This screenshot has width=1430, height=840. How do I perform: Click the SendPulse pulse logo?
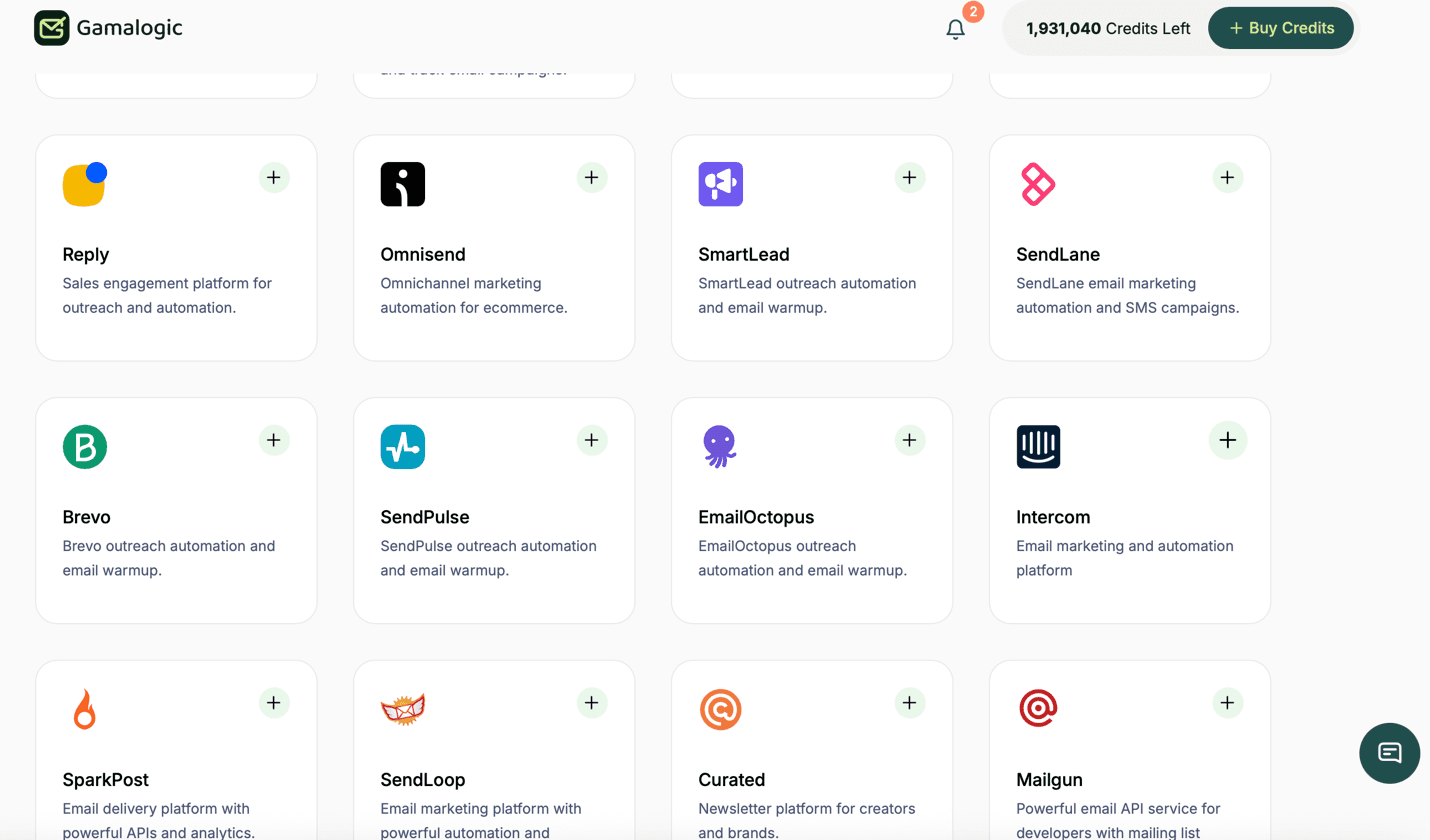pyautogui.click(x=403, y=447)
